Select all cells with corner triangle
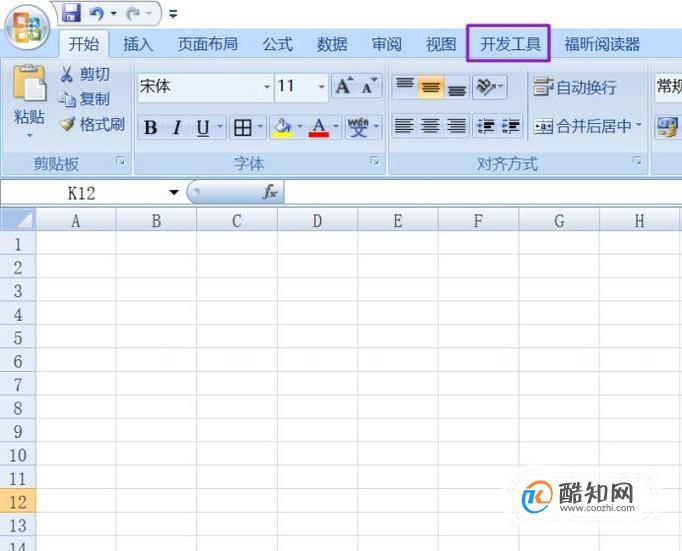The height and width of the screenshot is (551, 682). [18, 220]
